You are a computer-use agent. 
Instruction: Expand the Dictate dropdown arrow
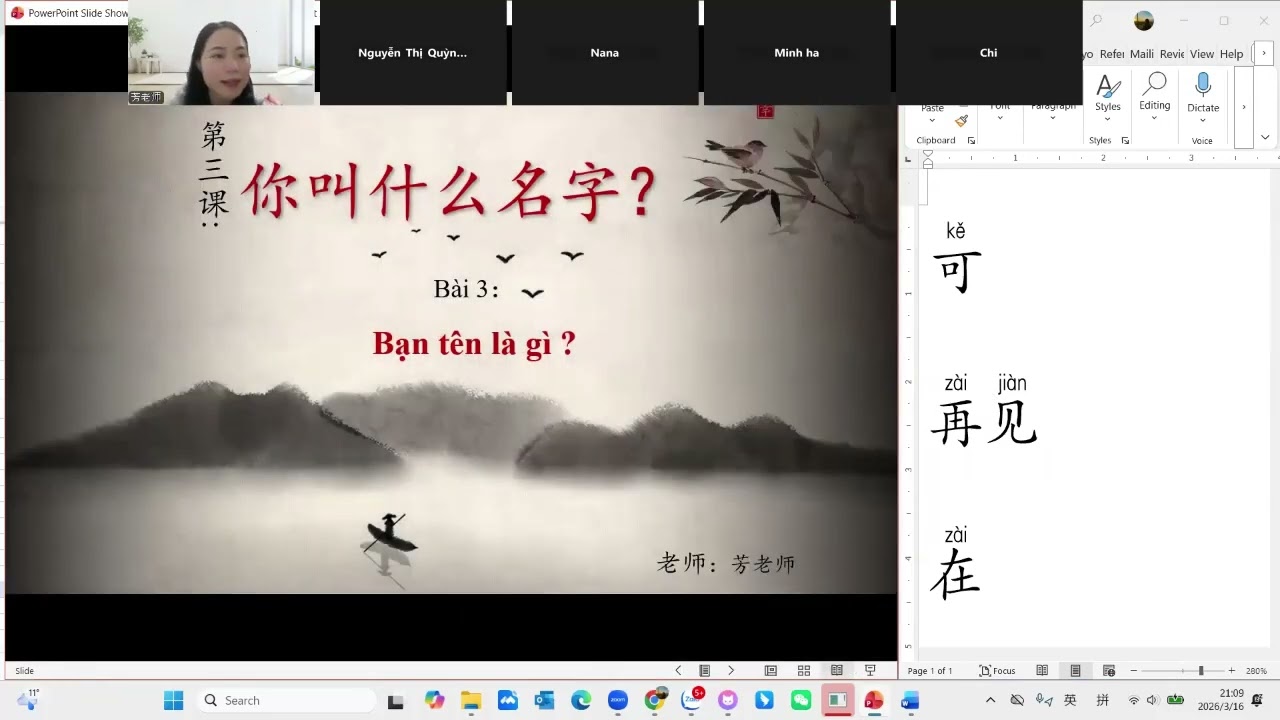point(1203,120)
